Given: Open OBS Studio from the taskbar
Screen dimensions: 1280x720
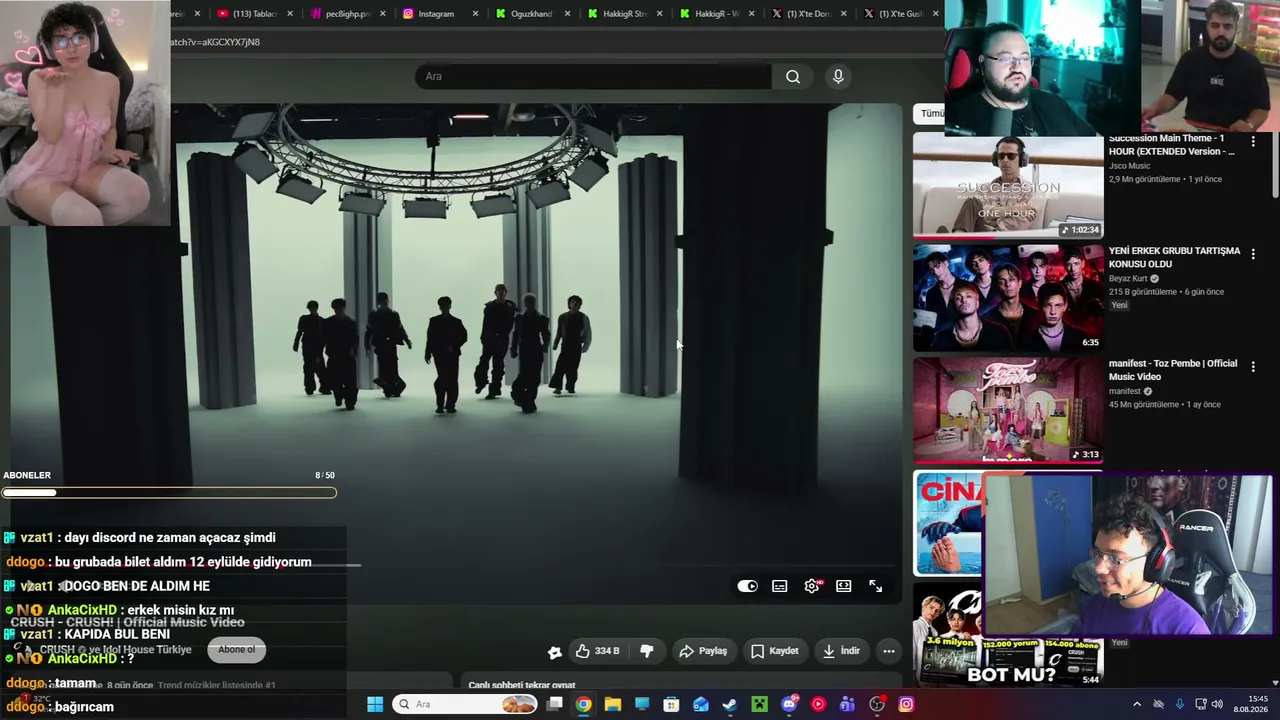Looking at the screenshot, I should pyautogui.click(x=877, y=705).
